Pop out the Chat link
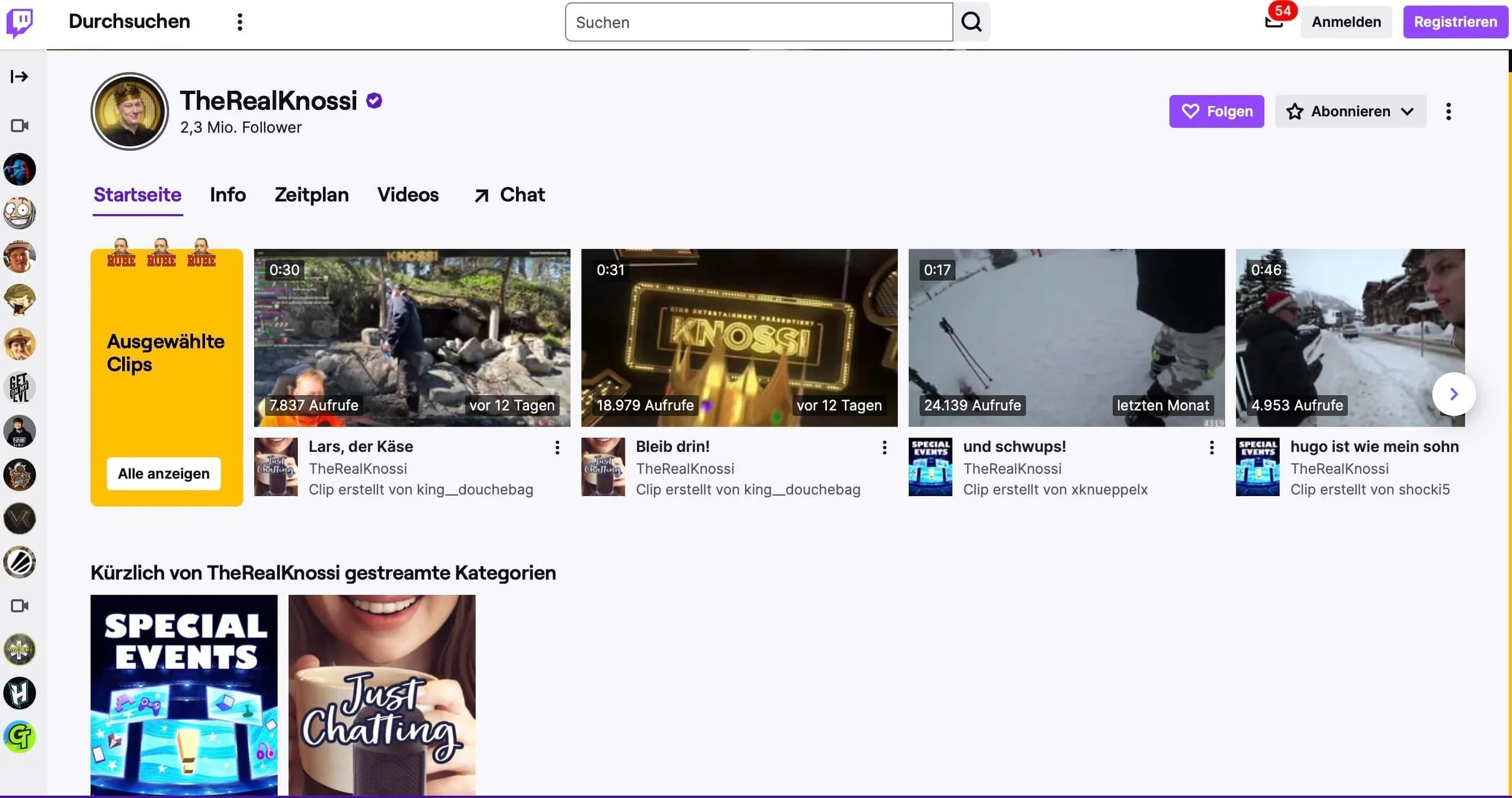 [509, 195]
